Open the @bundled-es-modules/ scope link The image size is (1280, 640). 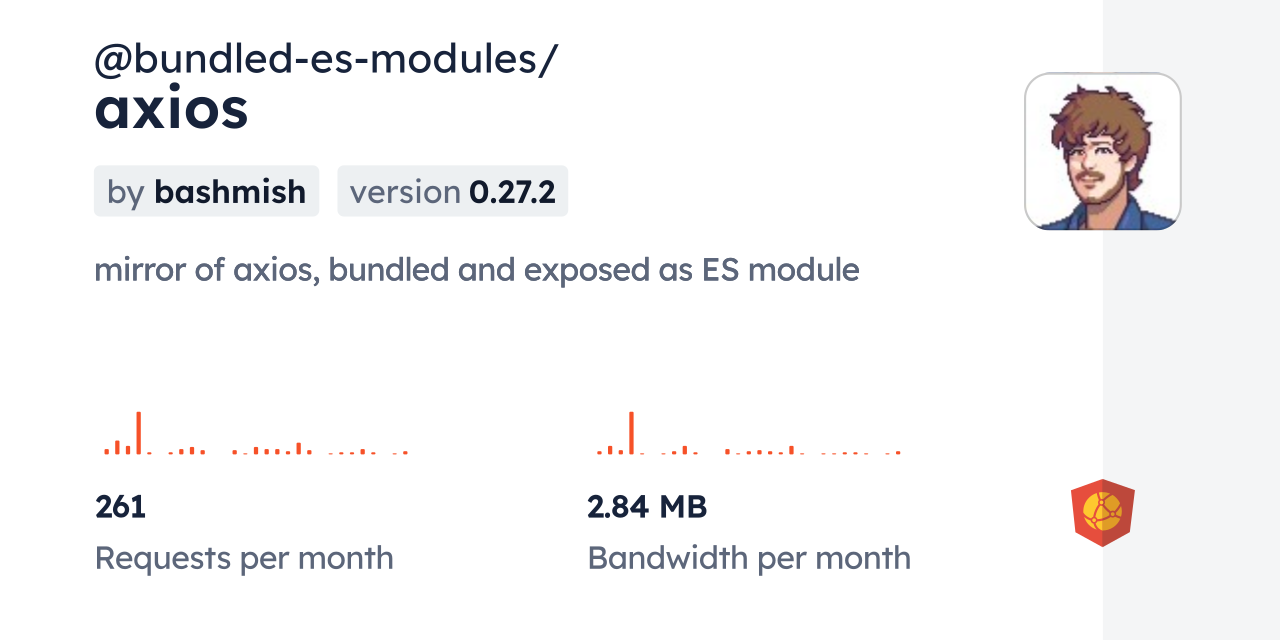[x=325, y=60]
